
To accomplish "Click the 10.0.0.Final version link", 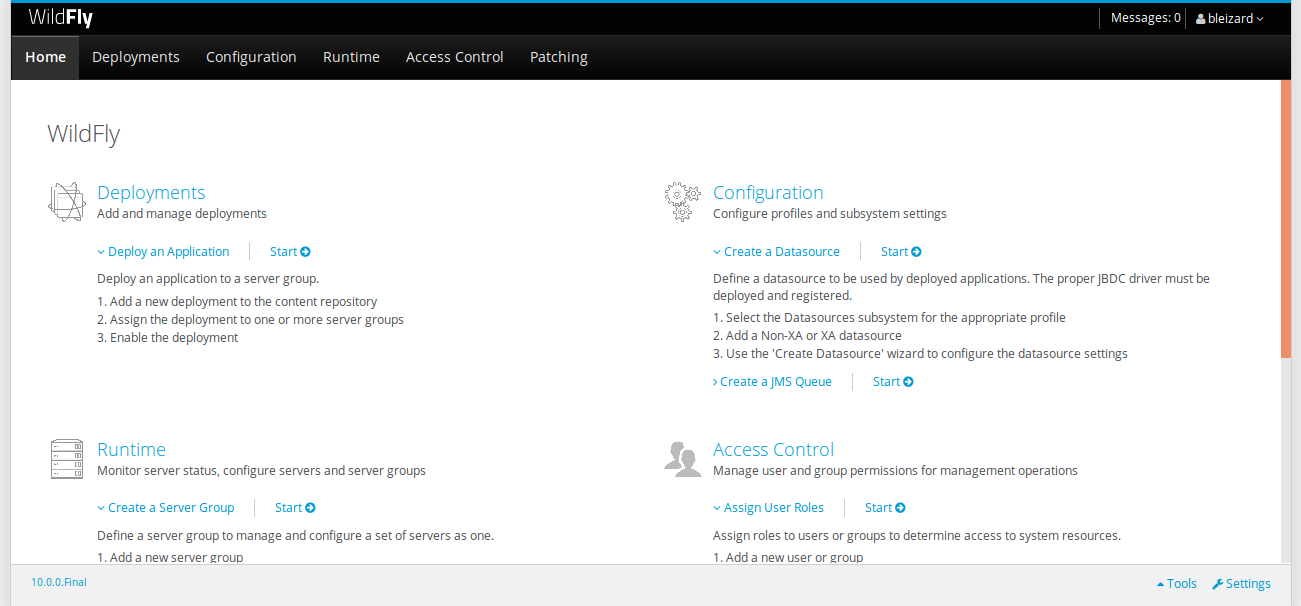I will 59,582.
